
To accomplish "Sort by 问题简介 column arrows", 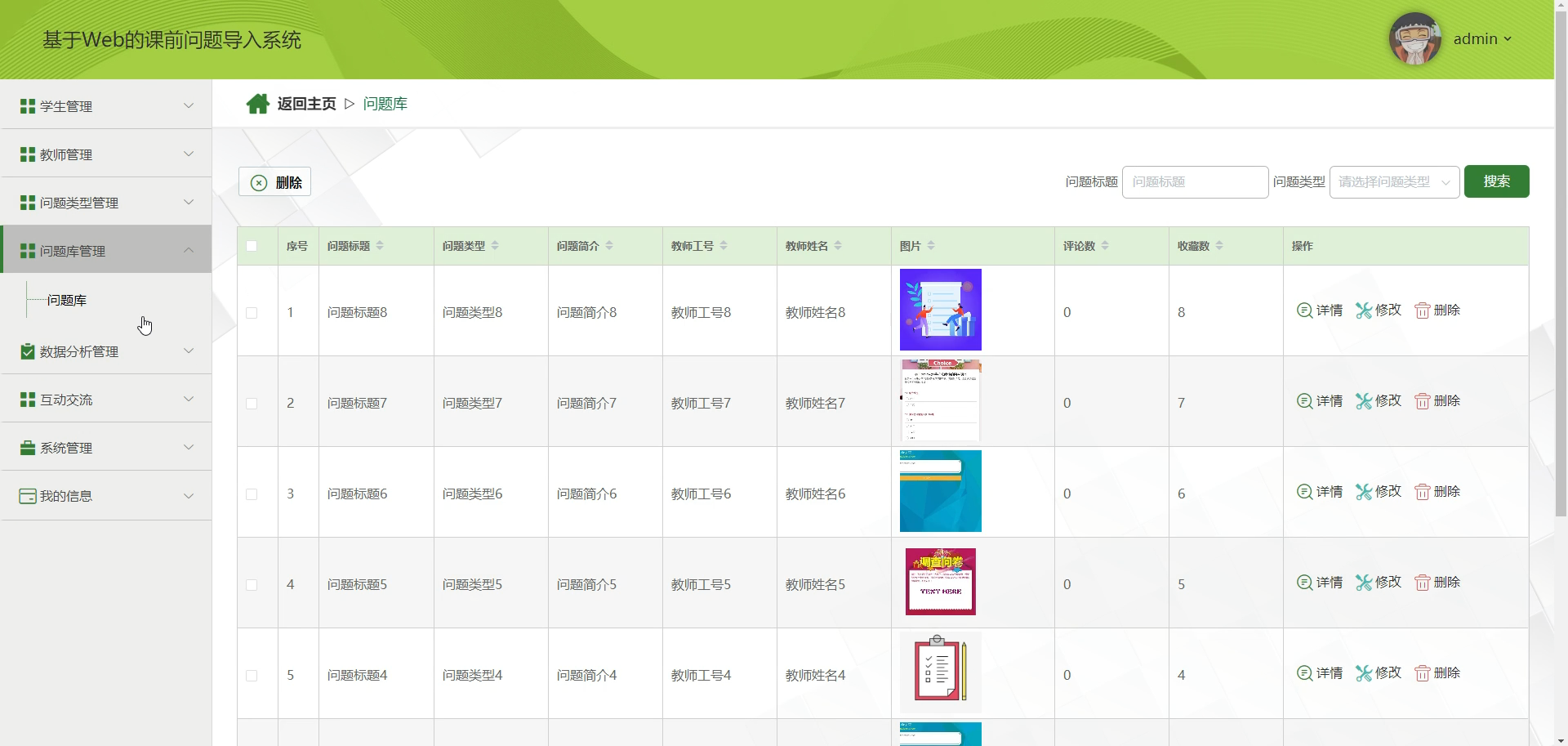I will coord(609,246).
